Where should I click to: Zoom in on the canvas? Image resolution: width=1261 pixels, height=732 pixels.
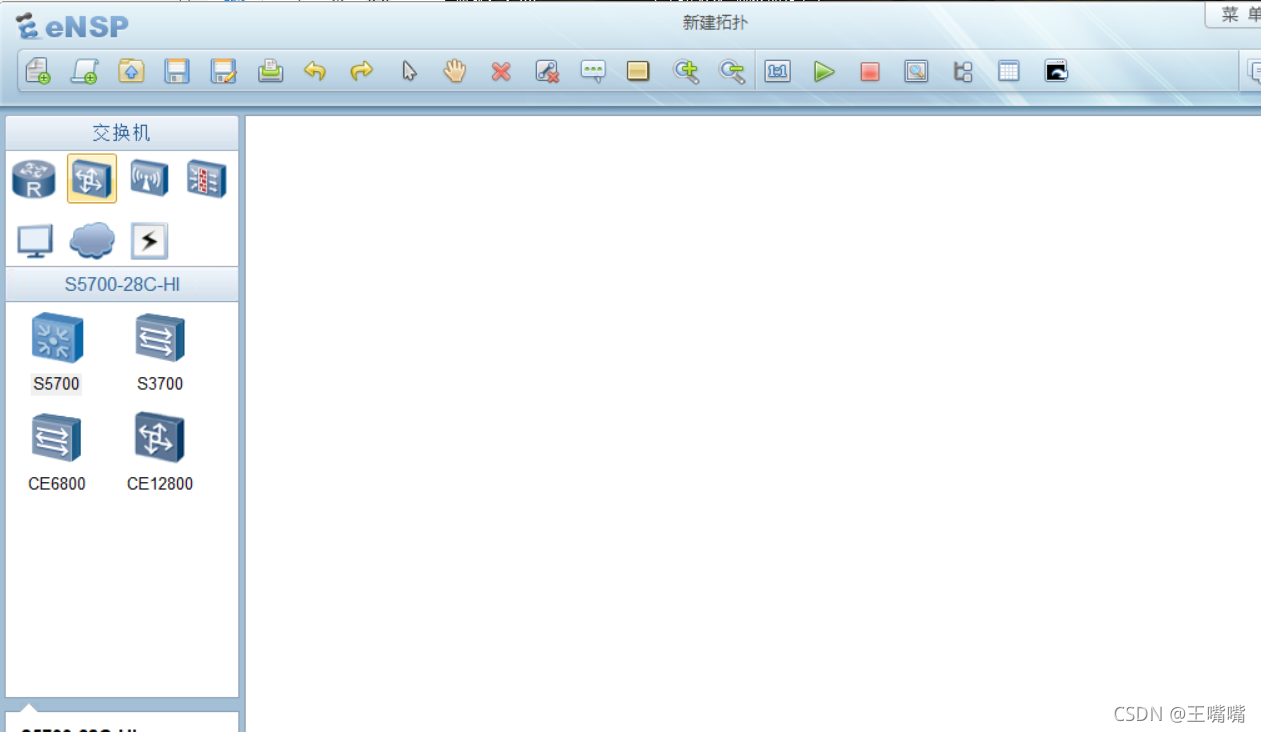point(686,71)
